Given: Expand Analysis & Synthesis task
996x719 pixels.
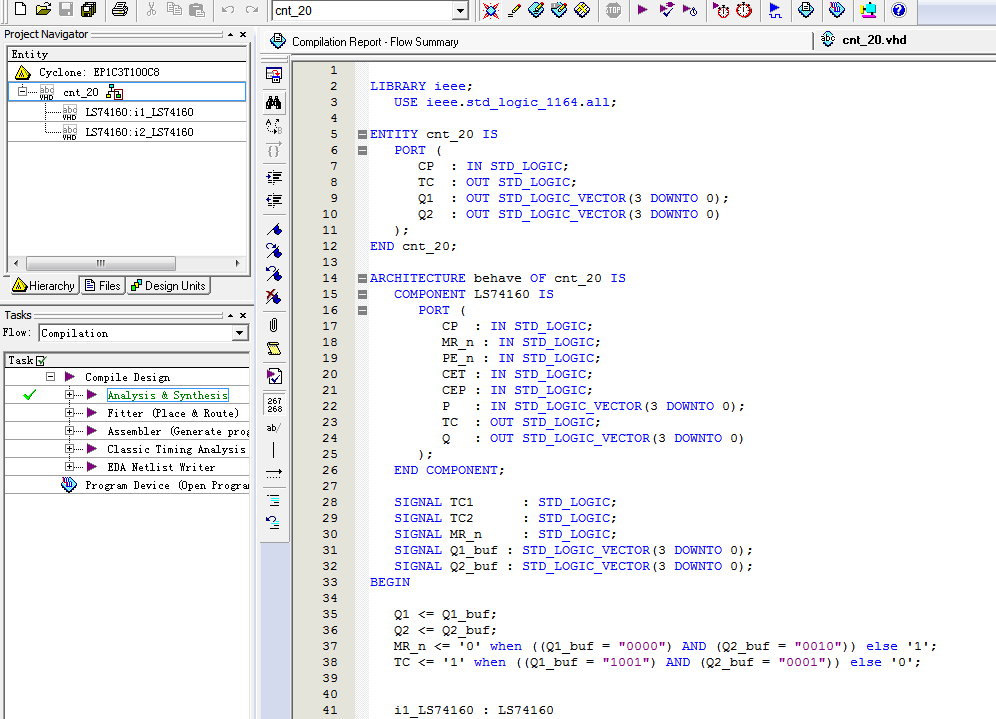Looking at the screenshot, I should (x=69, y=394).
